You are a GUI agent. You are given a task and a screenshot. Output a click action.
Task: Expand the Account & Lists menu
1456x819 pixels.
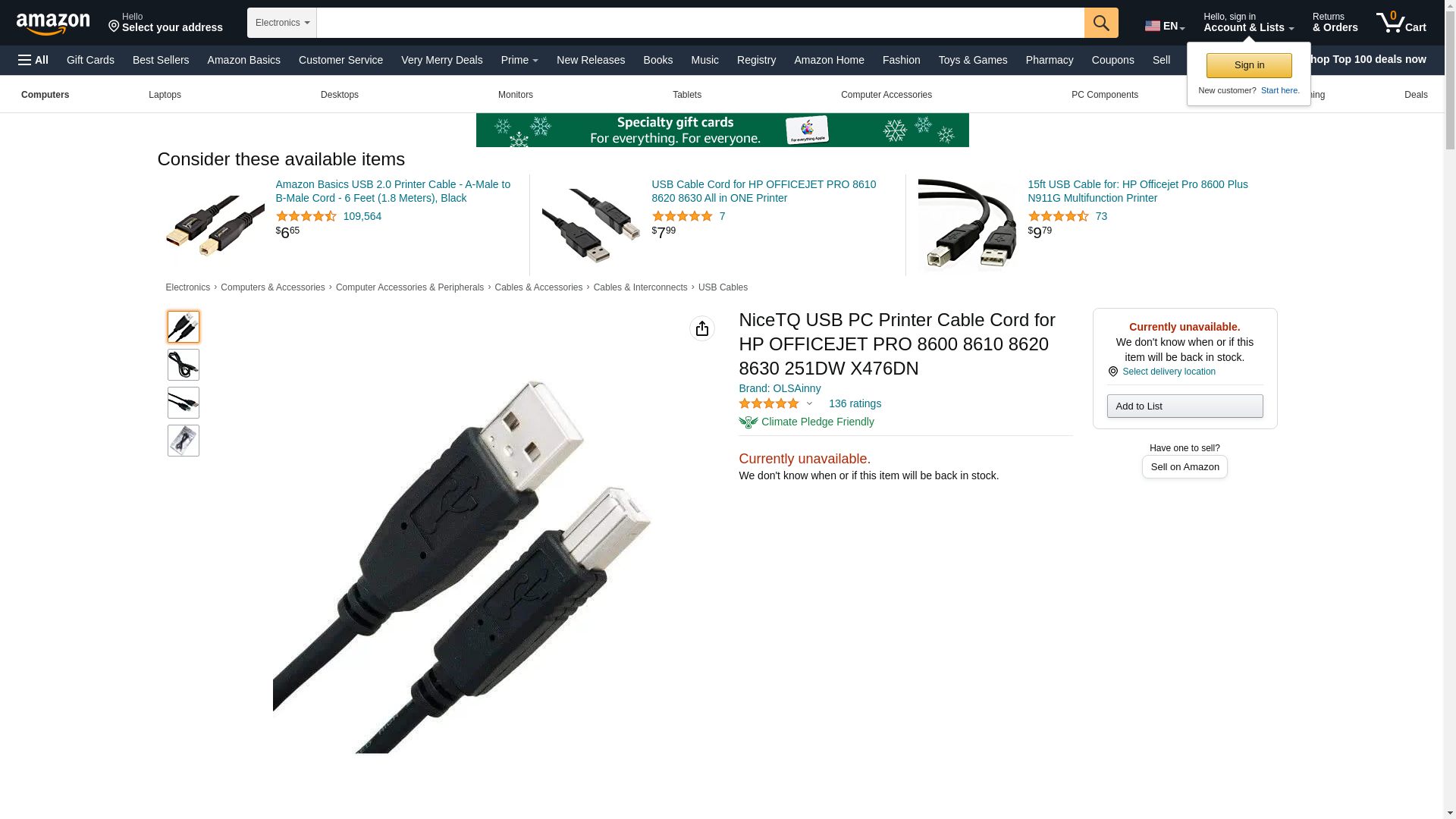pyautogui.click(x=1248, y=23)
